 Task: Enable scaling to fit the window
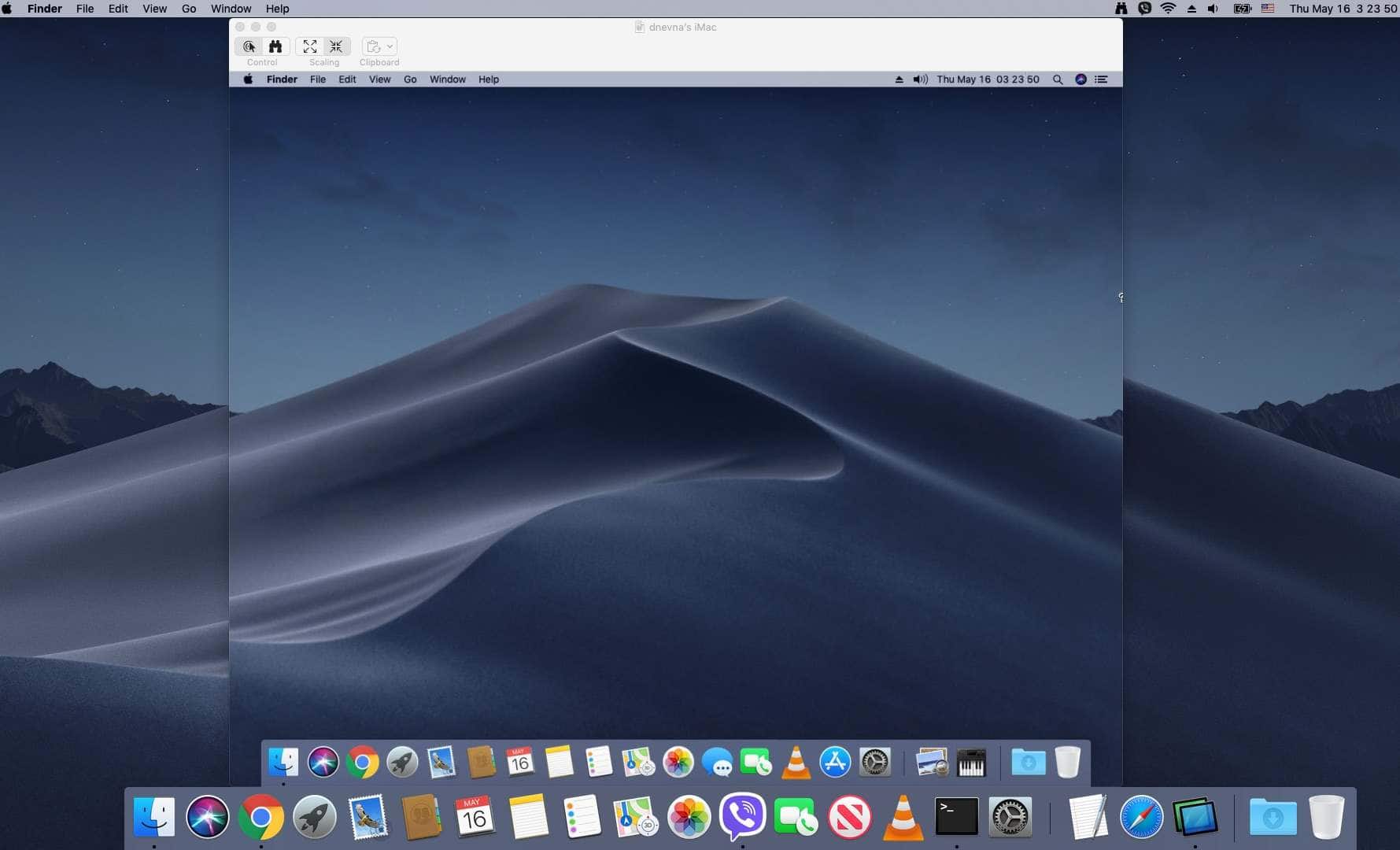[x=310, y=46]
